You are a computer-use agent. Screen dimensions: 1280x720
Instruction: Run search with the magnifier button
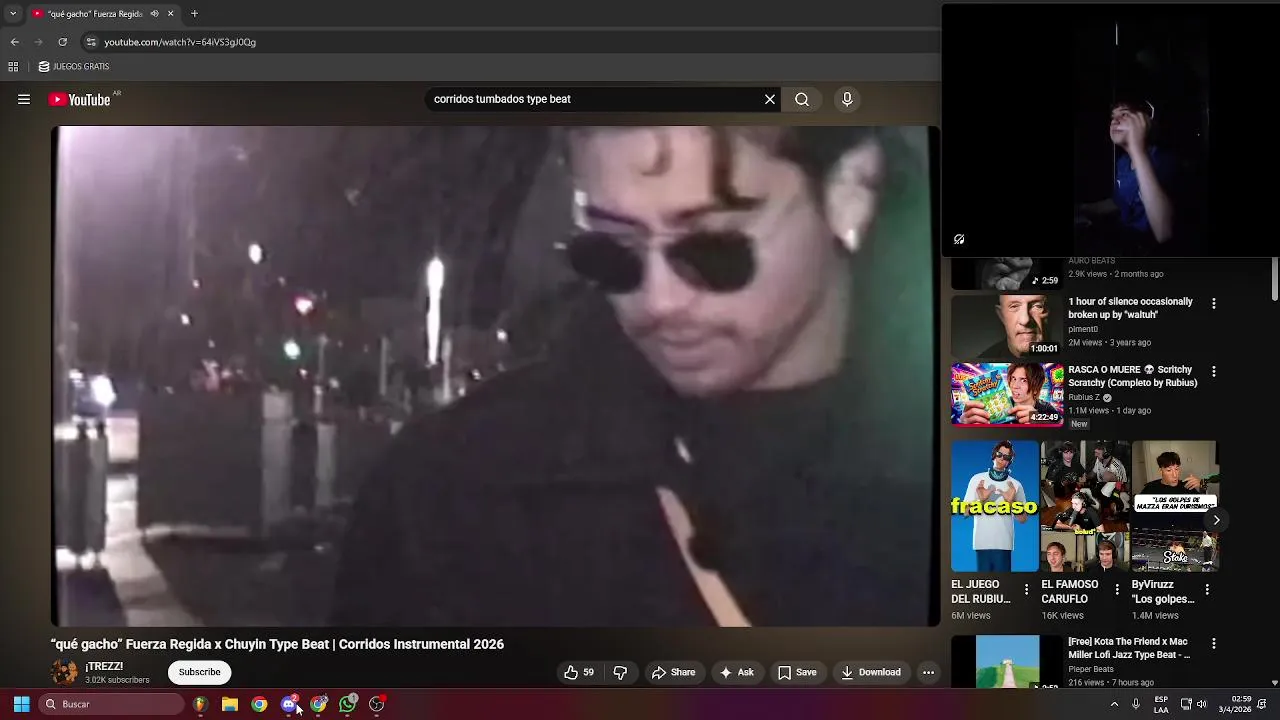click(x=802, y=99)
